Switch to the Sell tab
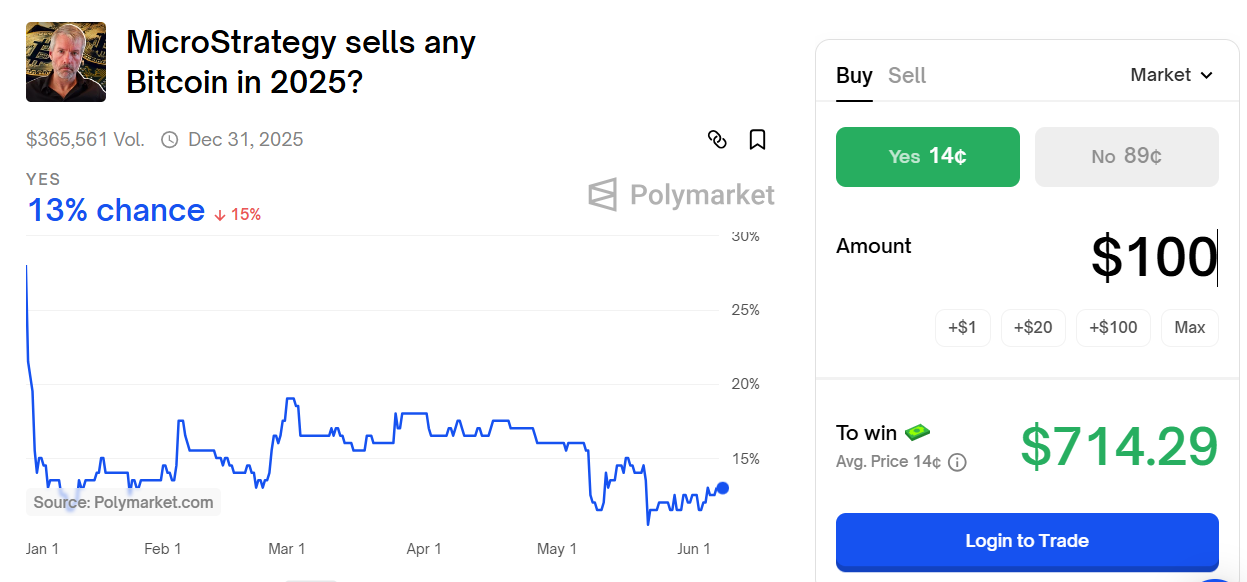This screenshot has height=582, width=1247. coord(907,75)
